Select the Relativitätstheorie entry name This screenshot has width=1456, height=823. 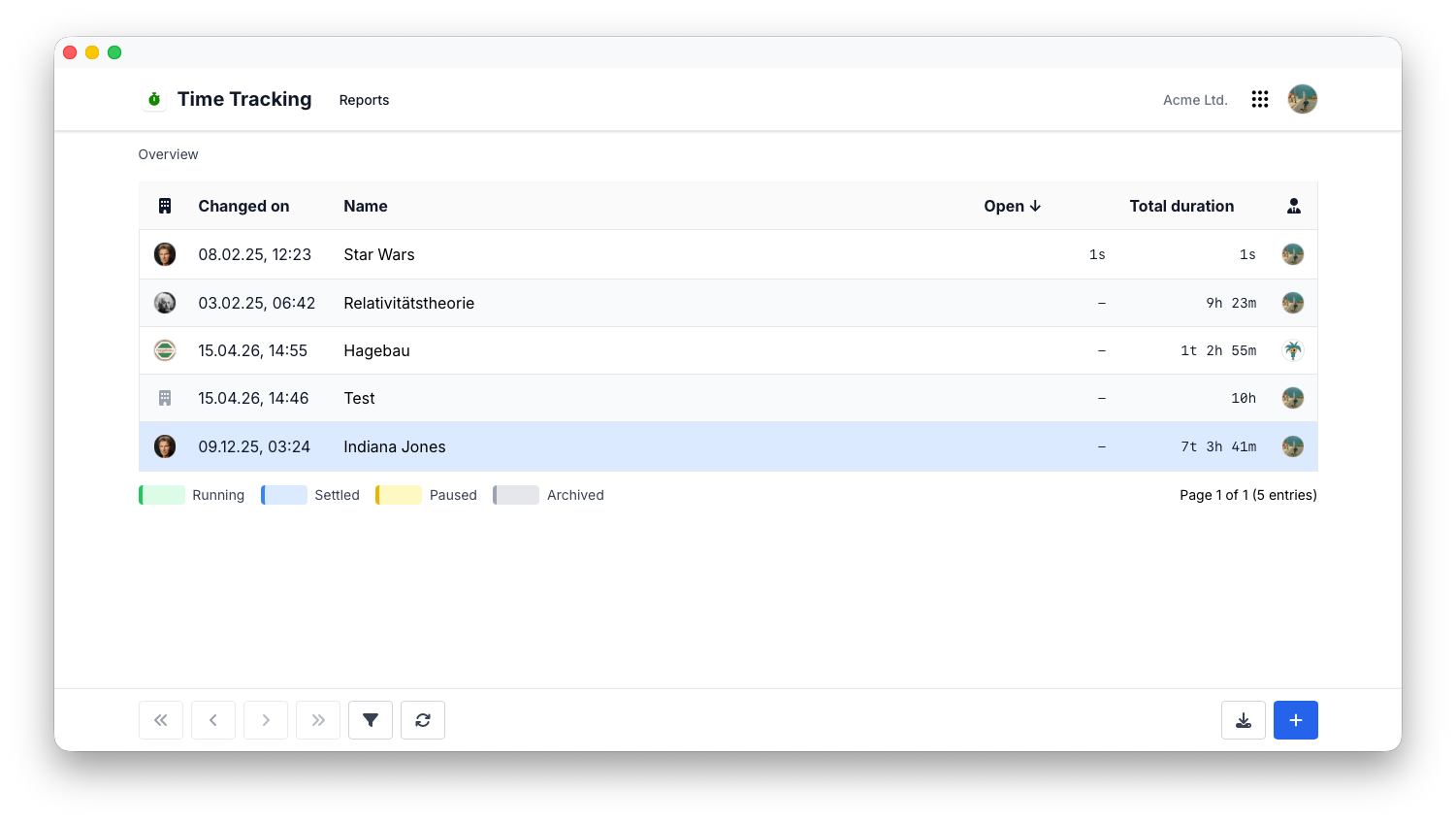pyautogui.click(x=409, y=303)
